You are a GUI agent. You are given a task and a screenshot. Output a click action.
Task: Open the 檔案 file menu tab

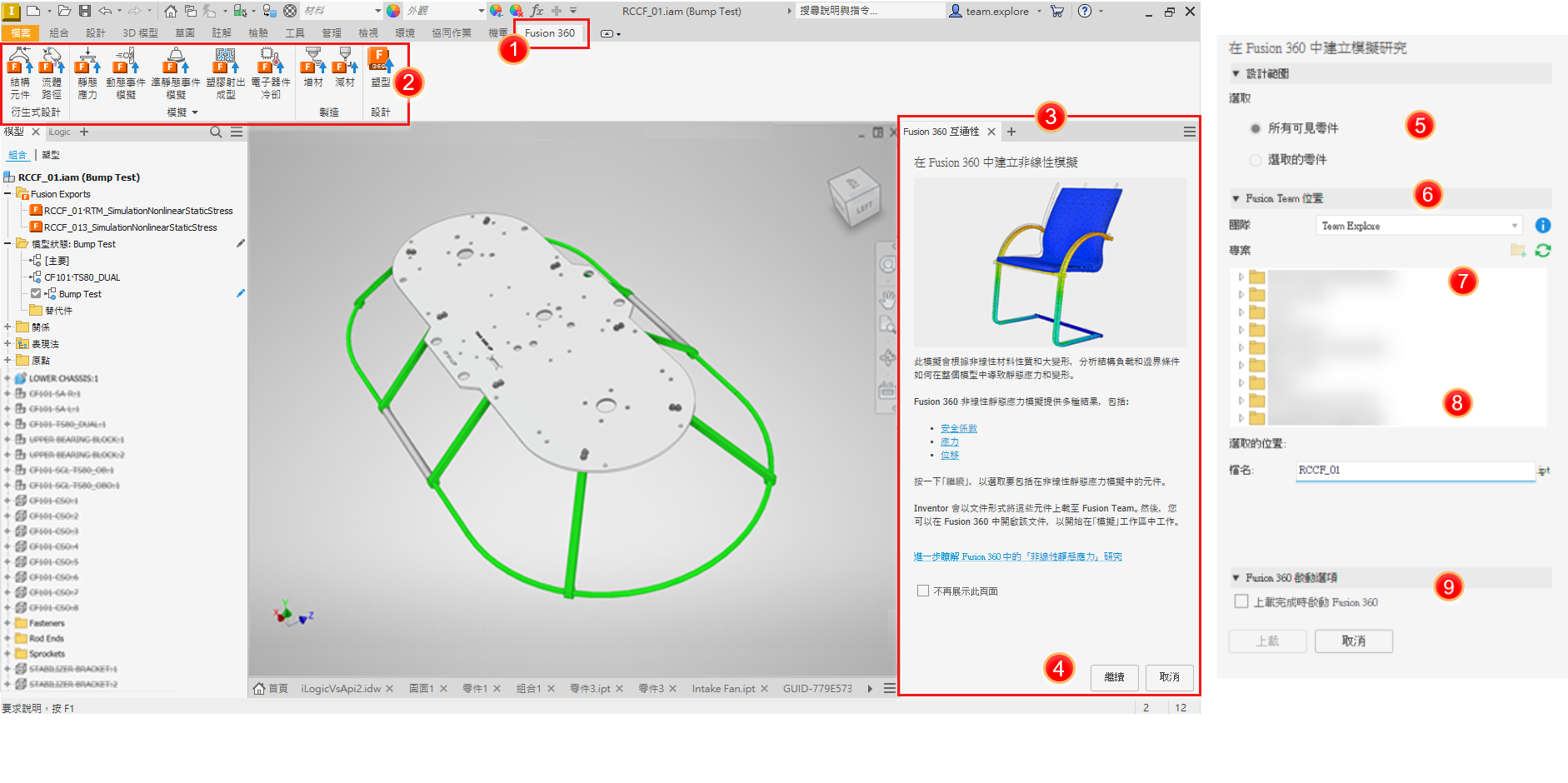[x=21, y=33]
